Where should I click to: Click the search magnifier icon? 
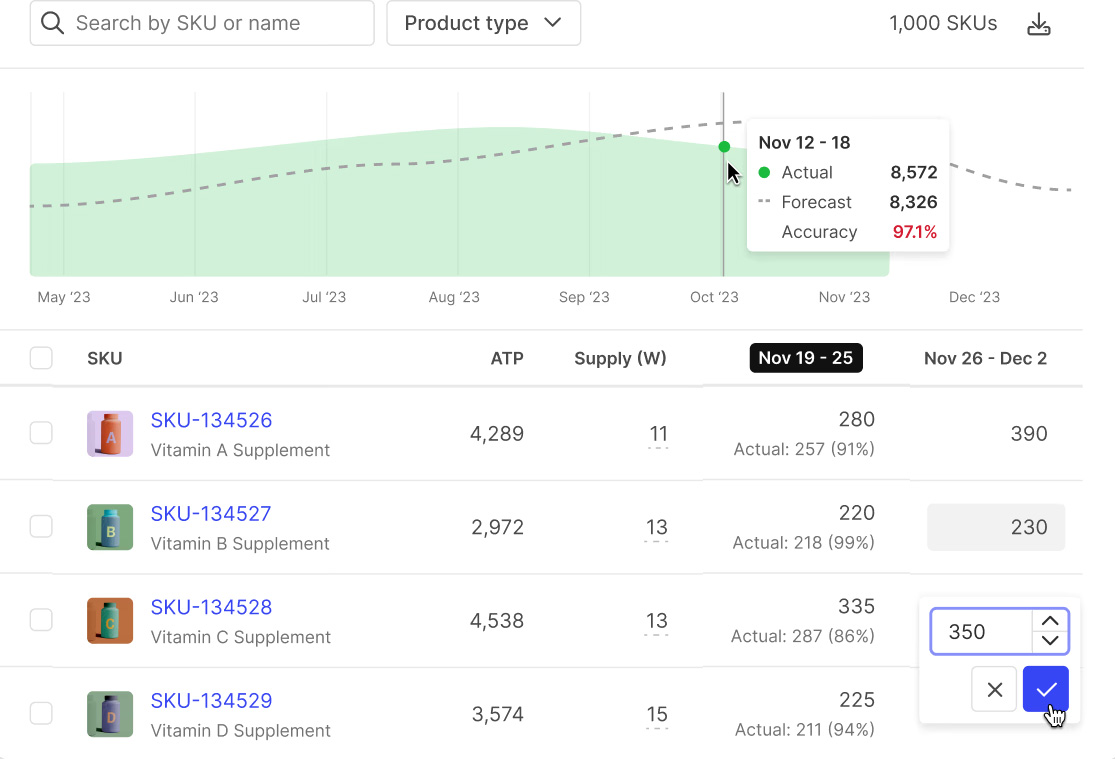[x=52, y=23]
